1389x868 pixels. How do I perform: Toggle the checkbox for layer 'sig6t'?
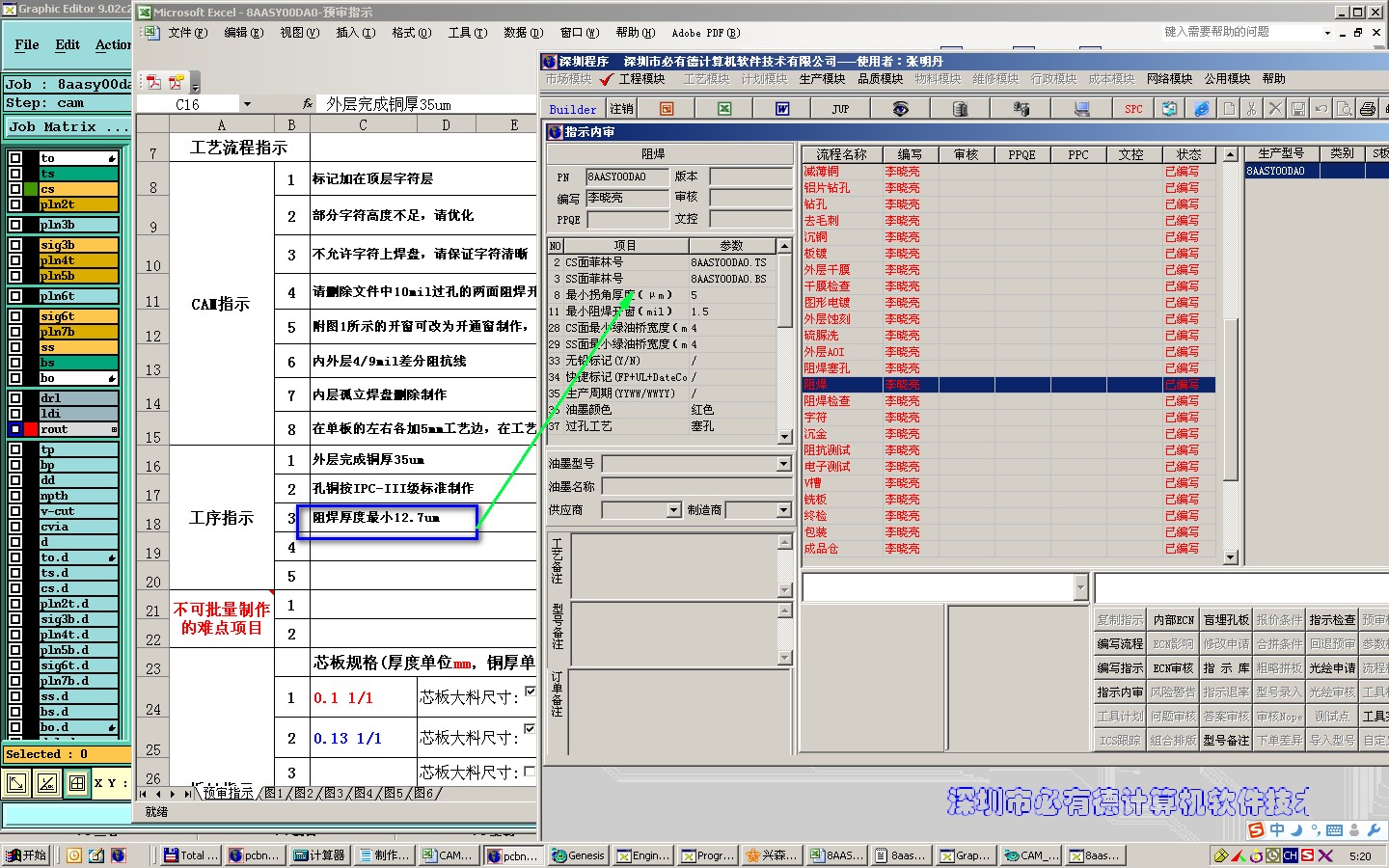tap(15, 316)
